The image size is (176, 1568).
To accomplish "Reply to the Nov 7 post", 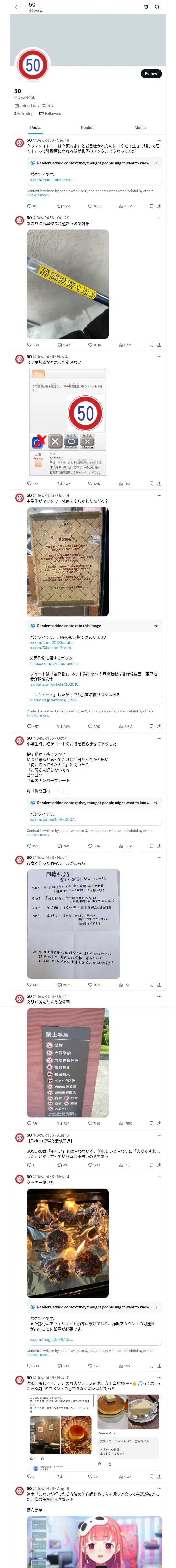I will (29, 984).
